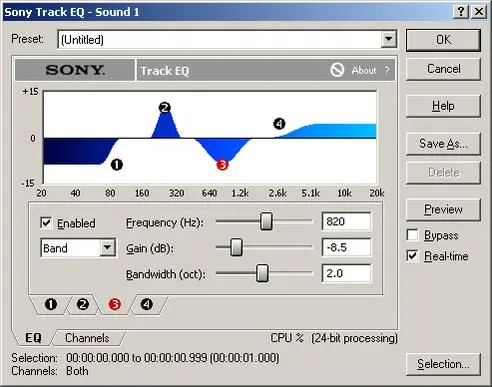Enable the Bypass checkbox

[412, 235]
